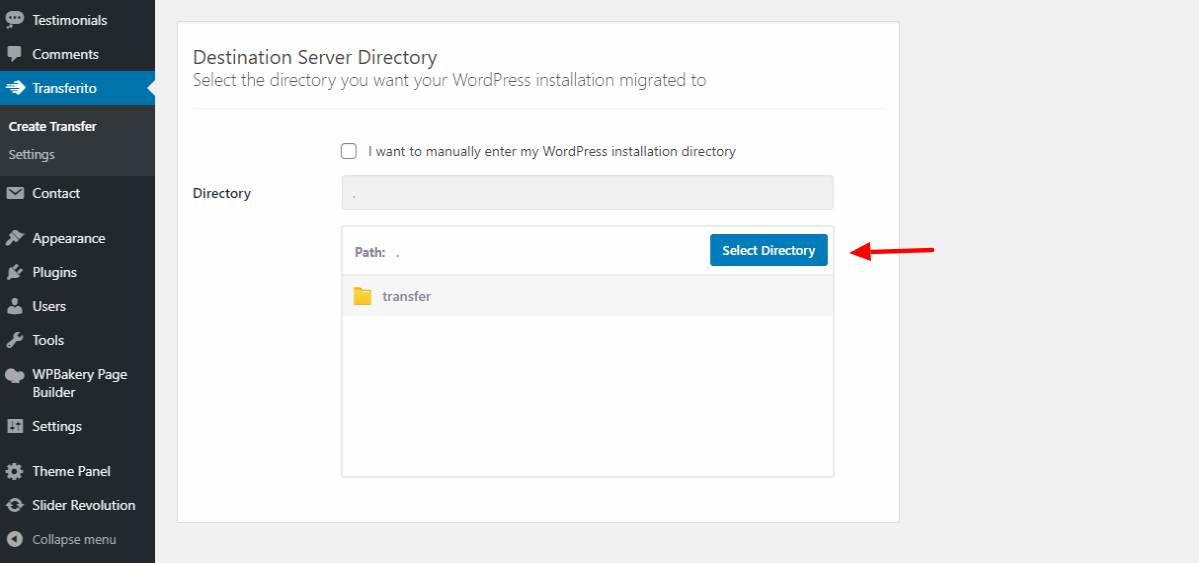Click the Contact envelope icon
1199x563 pixels.
[x=15, y=194]
